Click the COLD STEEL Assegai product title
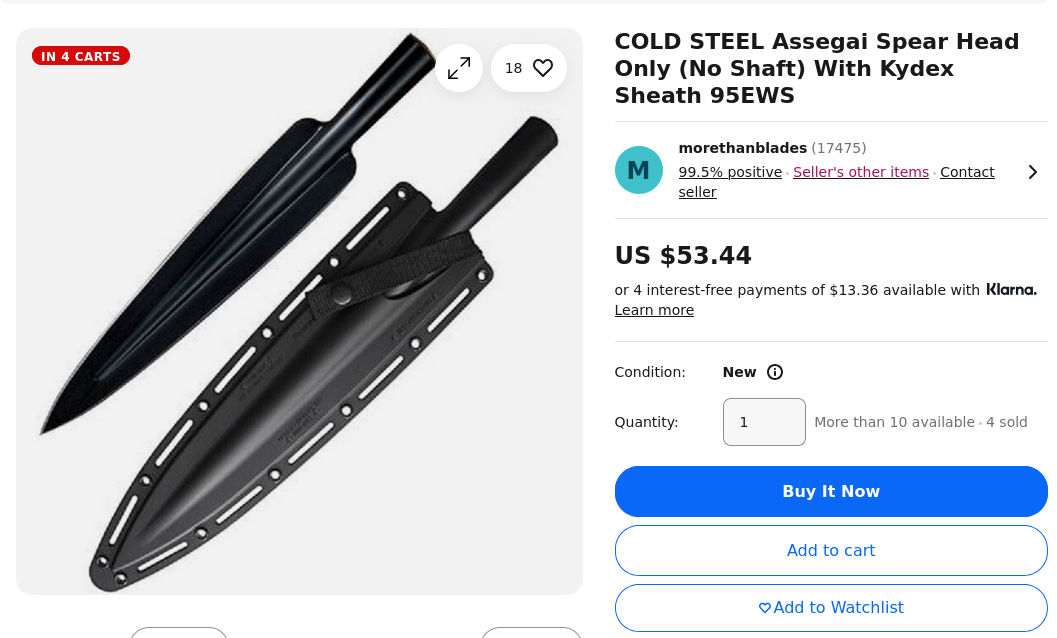The height and width of the screenshot is (638, 1057). click(x=817, y=69)
